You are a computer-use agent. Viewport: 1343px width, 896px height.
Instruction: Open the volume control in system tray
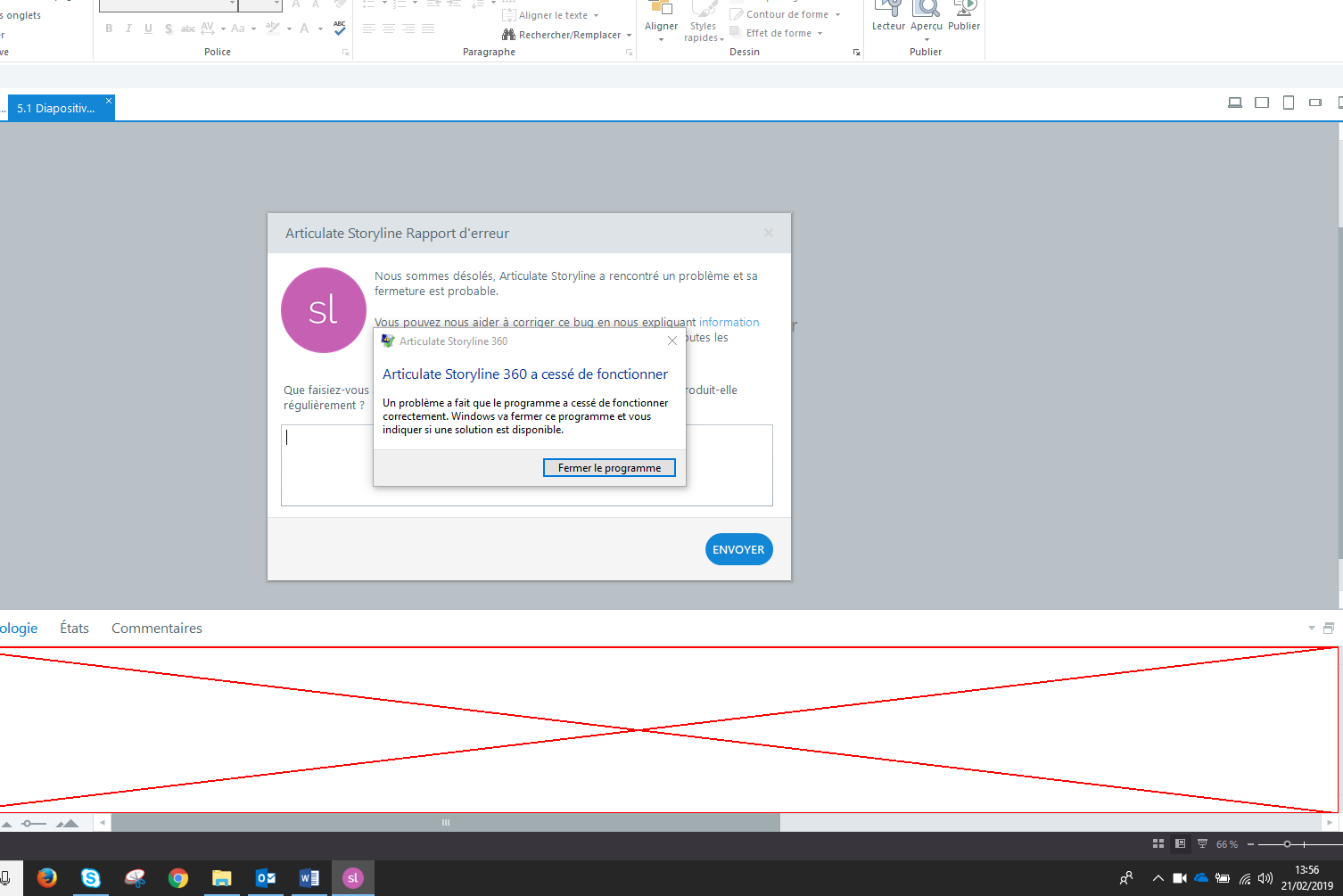click(x=1265, y=878)
